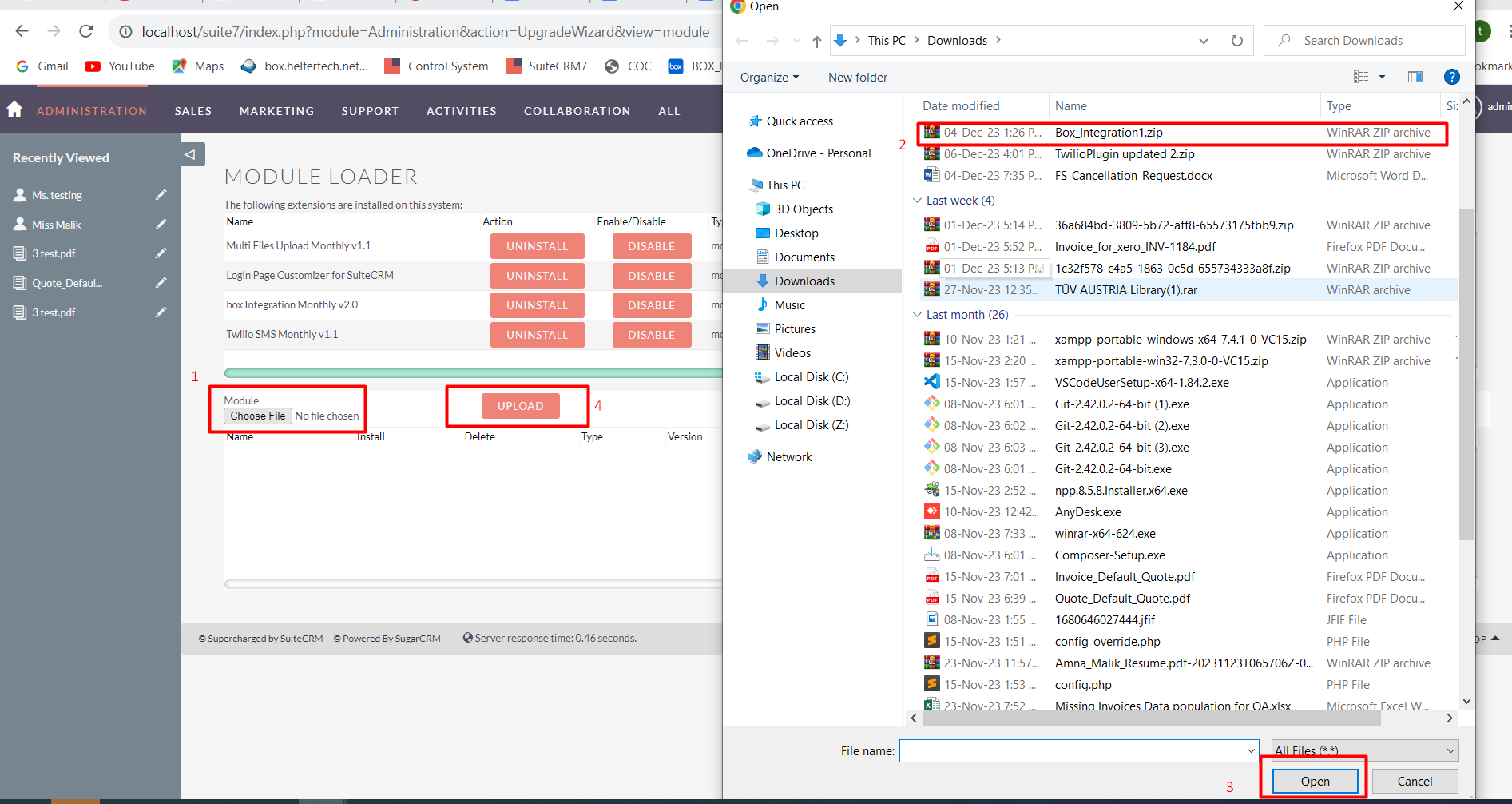This screenshot has width=1512, height=804.
Task: Open the Control System bookmark
Action: tap(437, 66)
